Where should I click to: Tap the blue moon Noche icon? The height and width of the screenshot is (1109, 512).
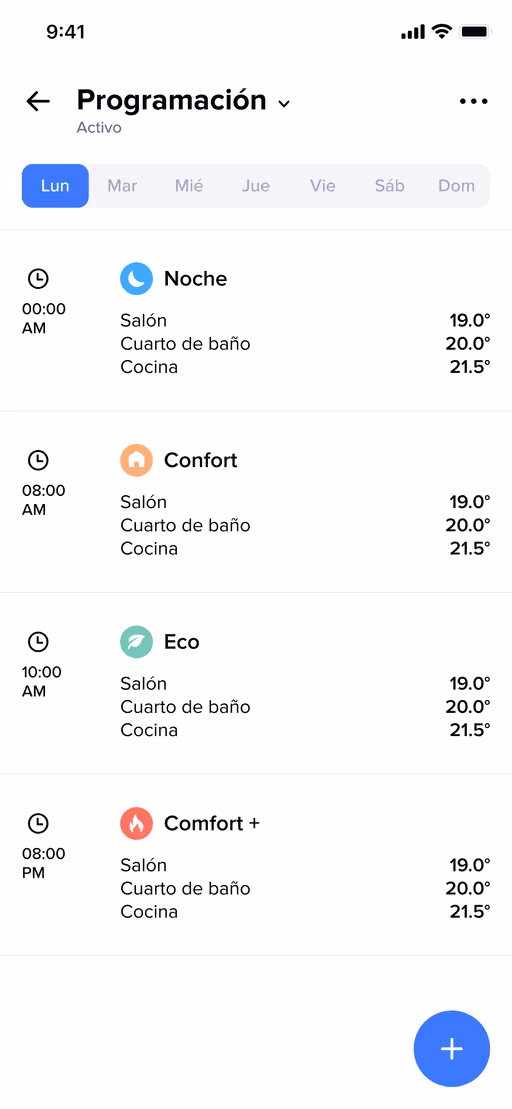[x=136, y=279]
